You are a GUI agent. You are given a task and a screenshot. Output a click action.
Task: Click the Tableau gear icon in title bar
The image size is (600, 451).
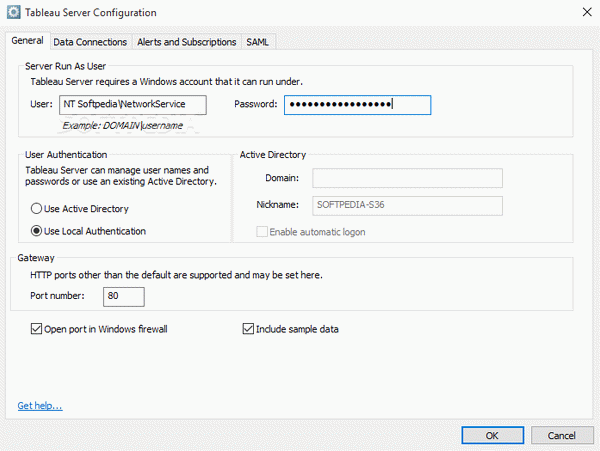click(13, 12)
